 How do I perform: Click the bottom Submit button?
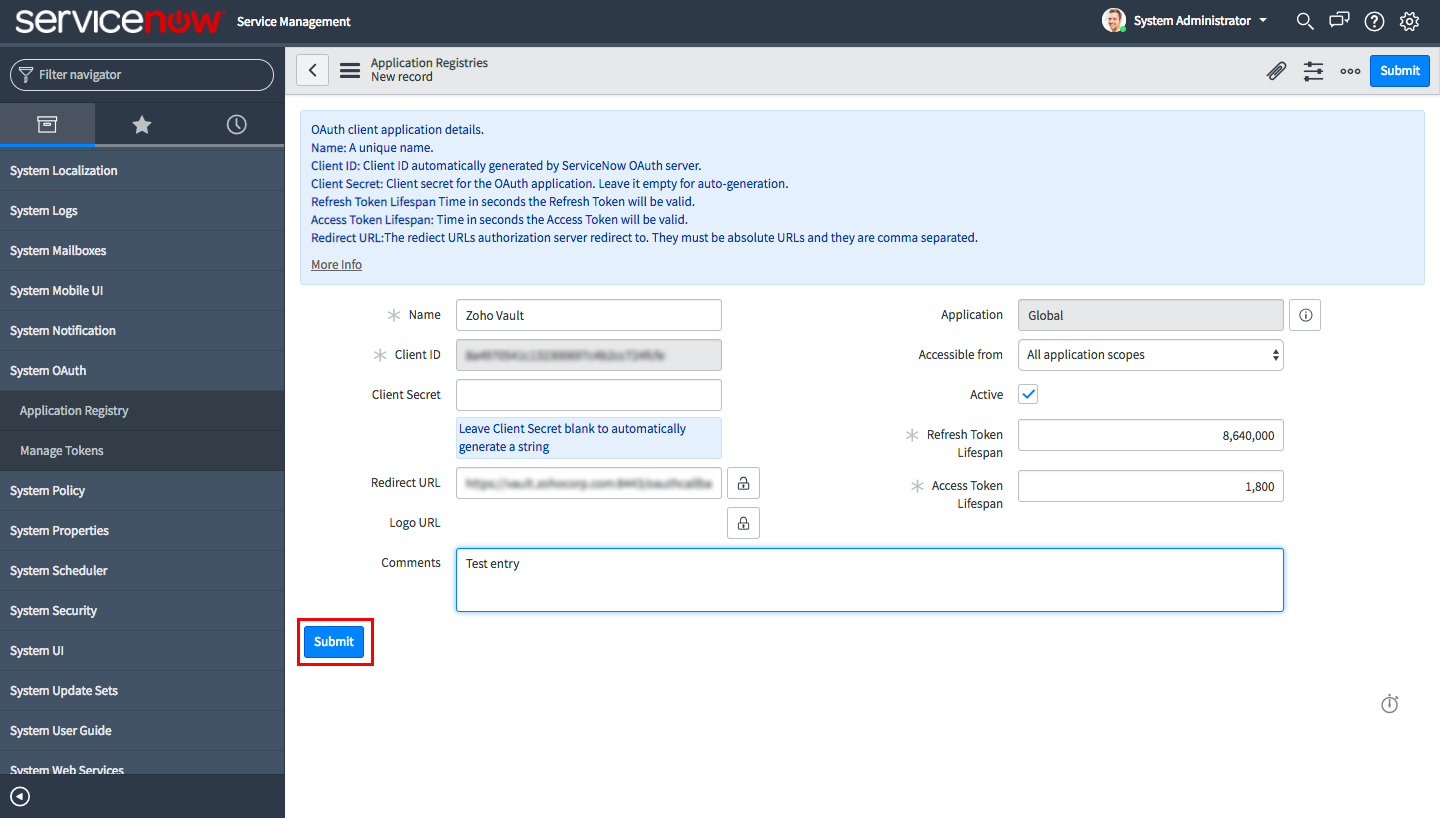click(334, 642)
